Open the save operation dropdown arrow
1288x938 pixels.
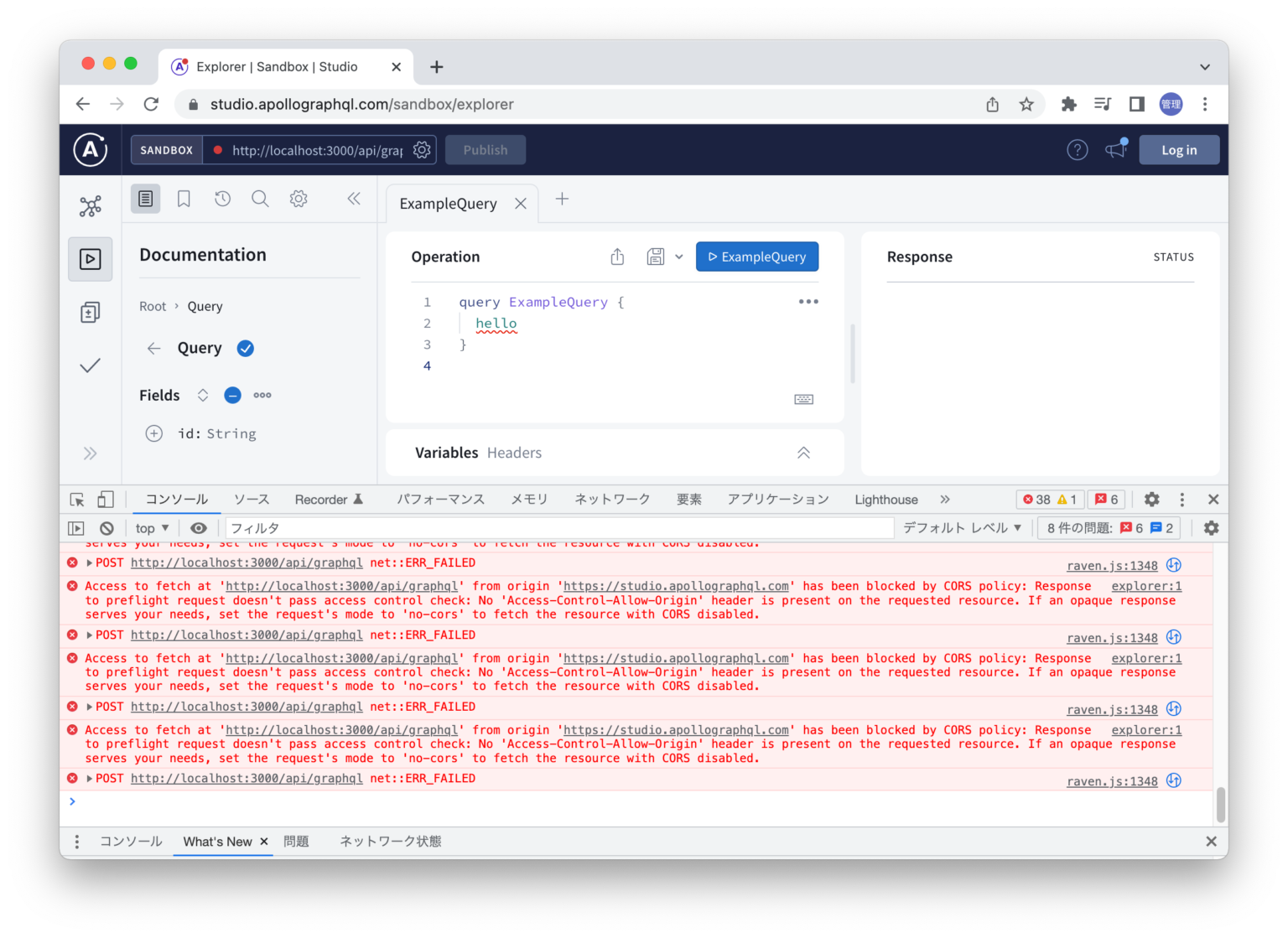click(679, 257)
